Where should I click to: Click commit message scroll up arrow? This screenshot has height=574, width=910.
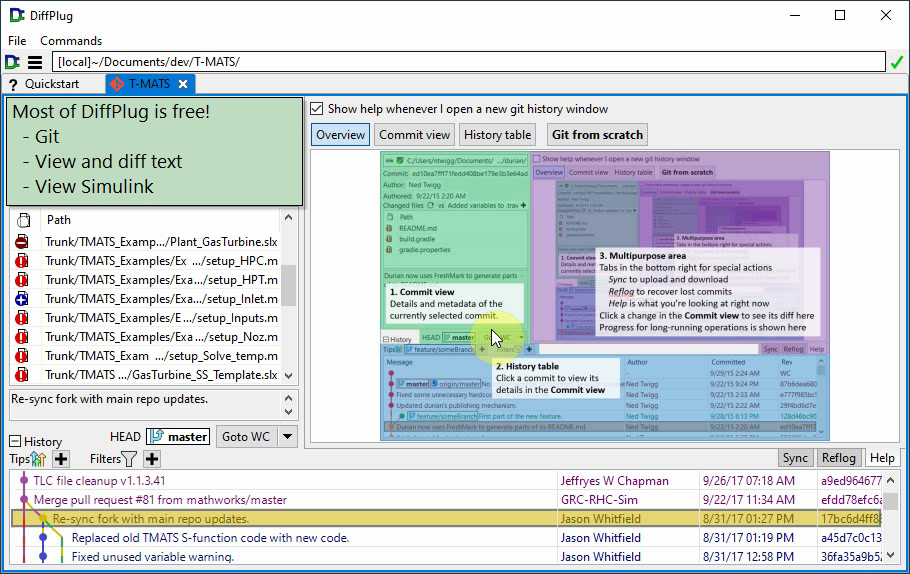pos(288,398)
